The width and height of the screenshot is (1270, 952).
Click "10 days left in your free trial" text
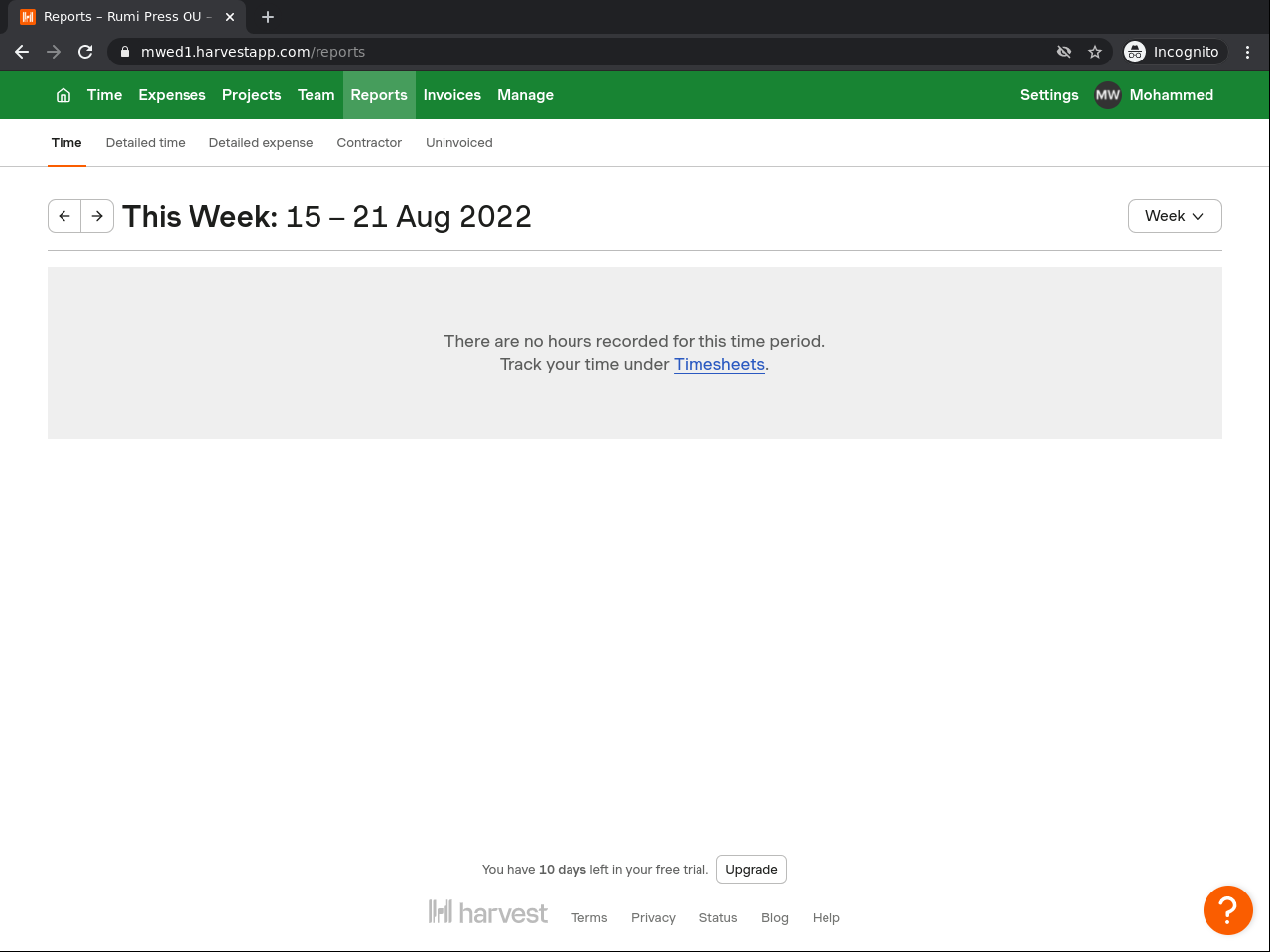point(624,870)
